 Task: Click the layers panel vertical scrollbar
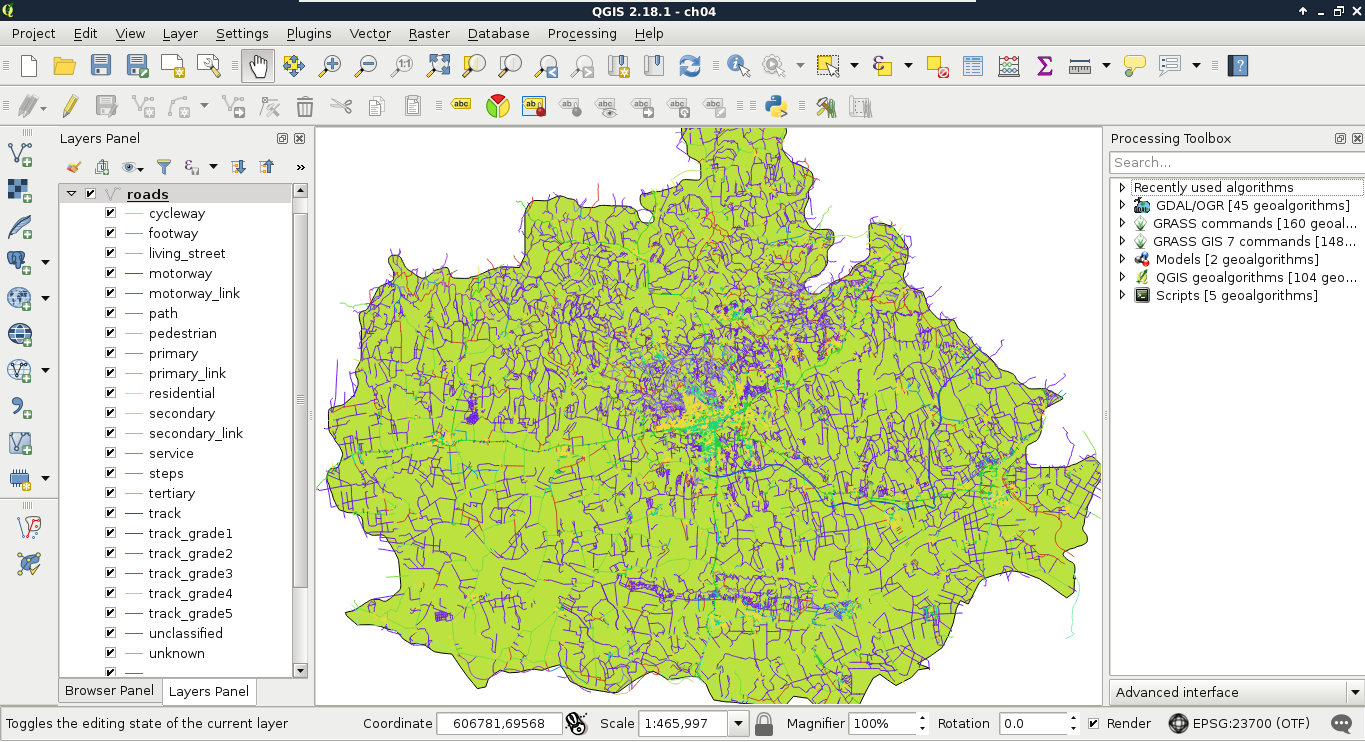click(x=300, y=400)
